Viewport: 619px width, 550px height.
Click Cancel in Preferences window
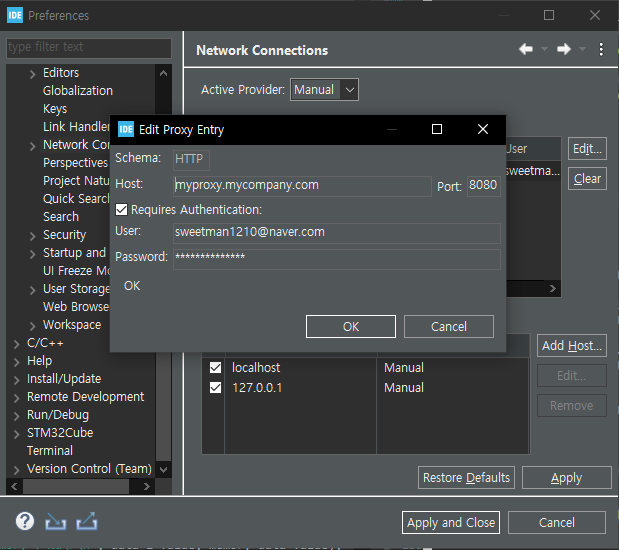point(557,523)
